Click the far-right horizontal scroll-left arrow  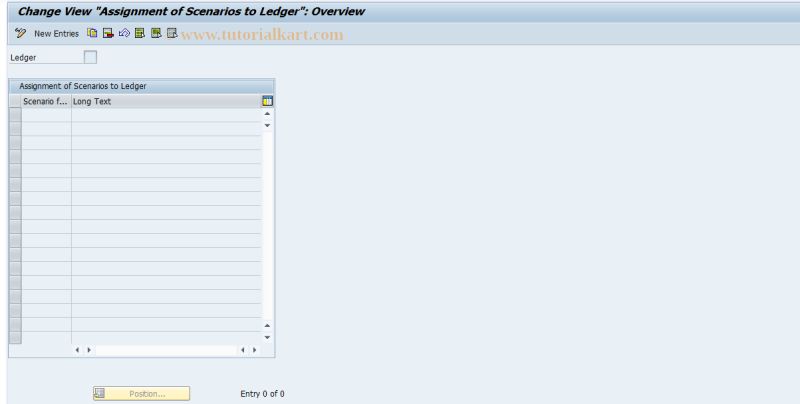242,350
